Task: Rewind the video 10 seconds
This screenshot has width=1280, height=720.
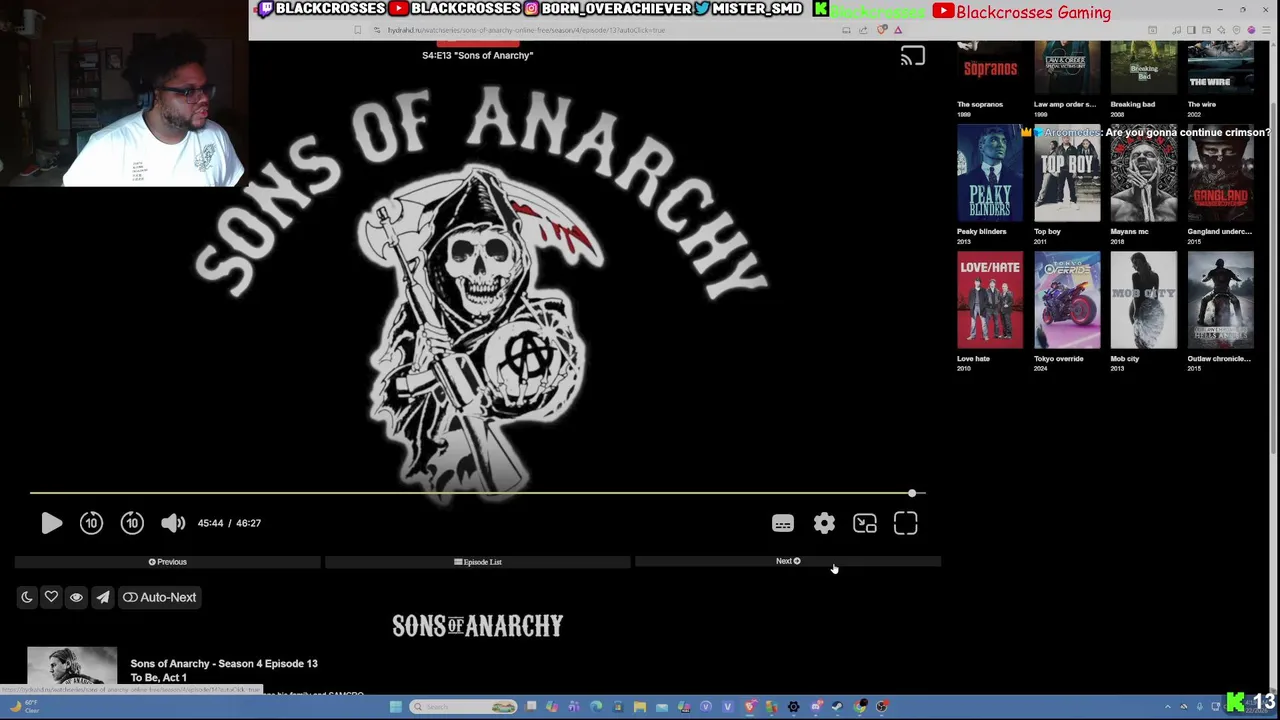Action: pyautogui.click(x=91, y=523)
